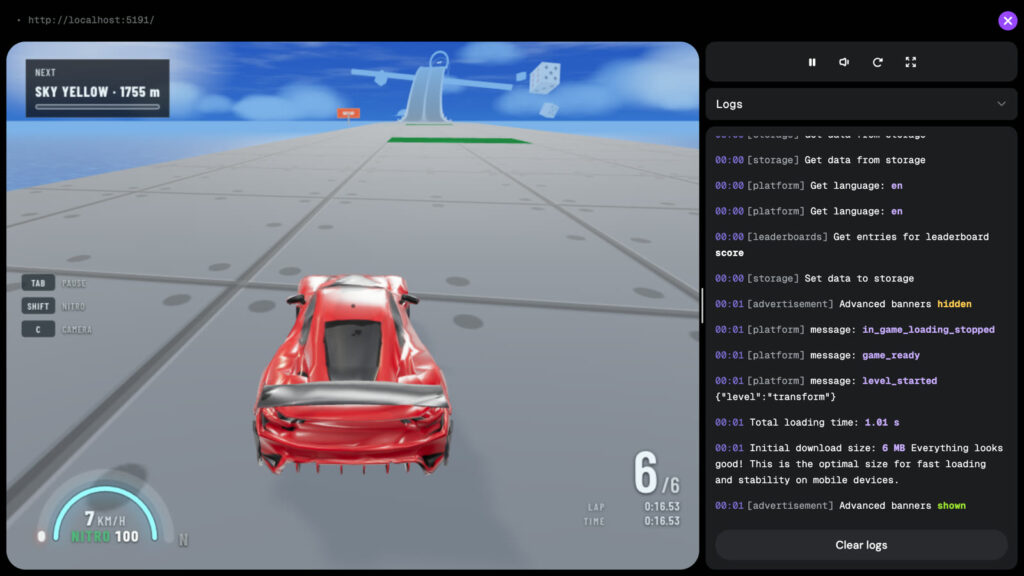Click the large floating dice
The width and height of the screenshot is (1024, 576).
point(545,78)
